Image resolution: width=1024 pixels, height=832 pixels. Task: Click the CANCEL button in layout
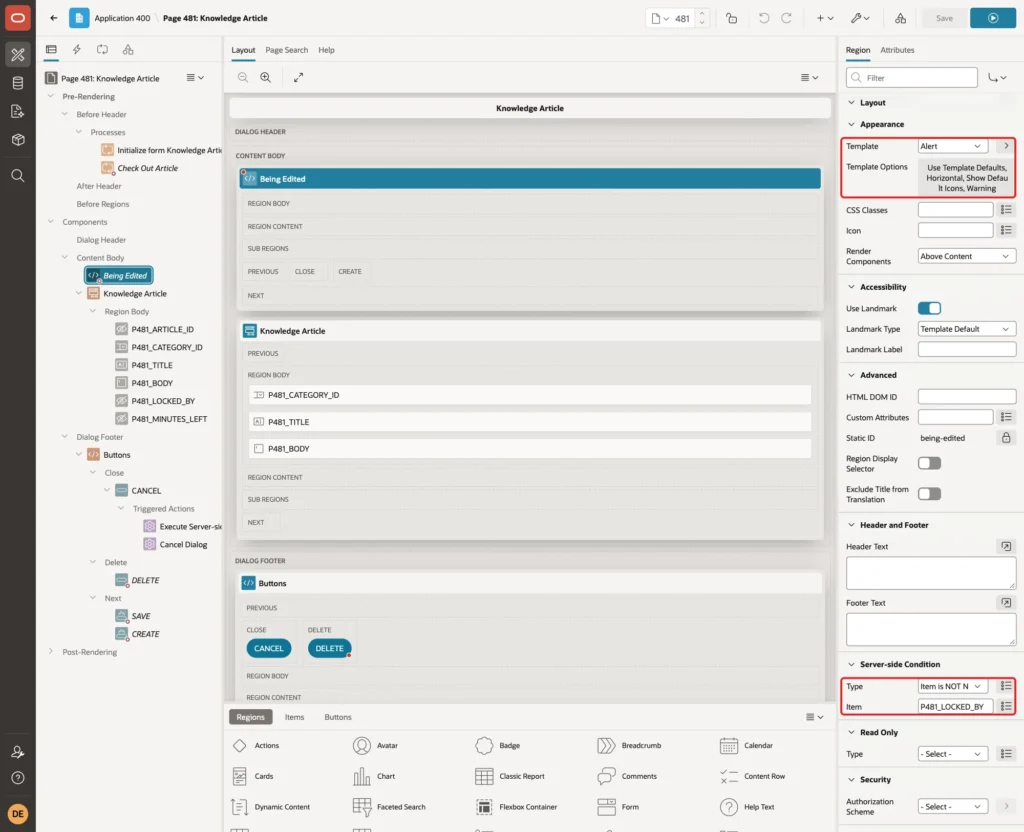coord(268,648)
